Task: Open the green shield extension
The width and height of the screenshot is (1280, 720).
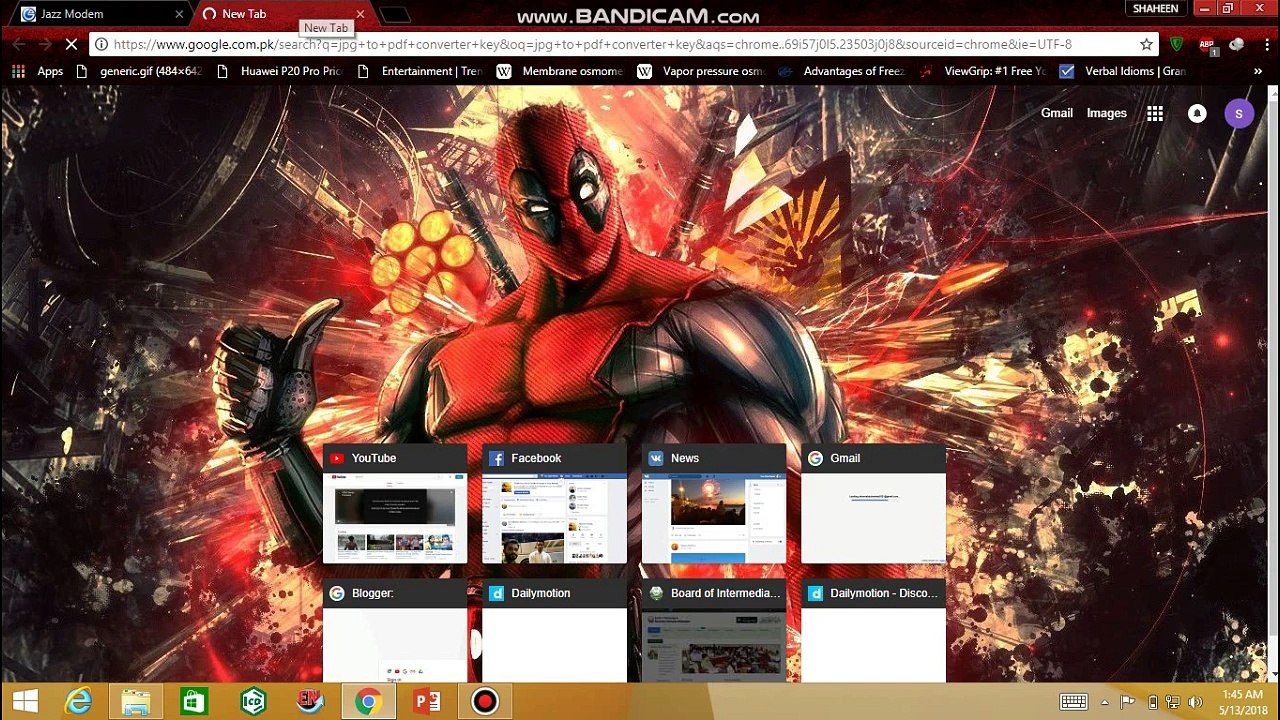Action: pyautogui.click(x=1177, y=44)
